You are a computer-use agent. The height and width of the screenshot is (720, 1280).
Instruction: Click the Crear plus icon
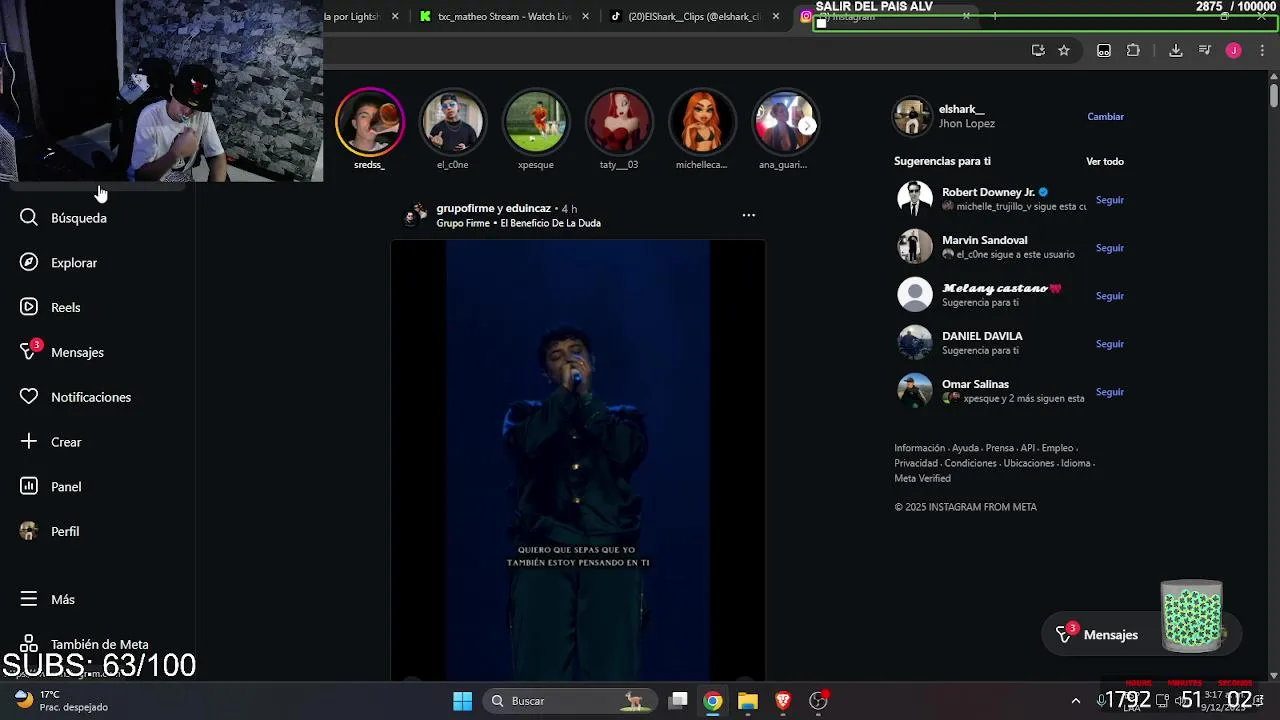click(29, 442)
